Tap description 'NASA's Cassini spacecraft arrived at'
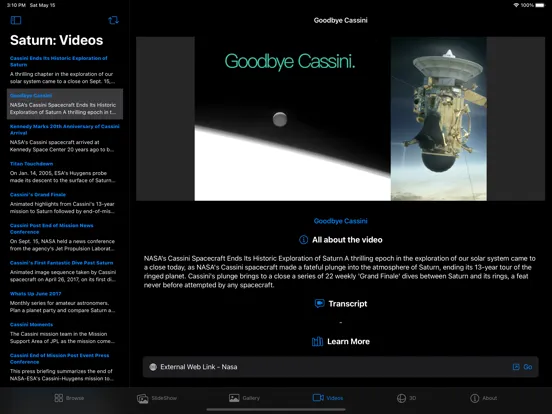Viewport: 552px width, 414px height. point(62,146)
